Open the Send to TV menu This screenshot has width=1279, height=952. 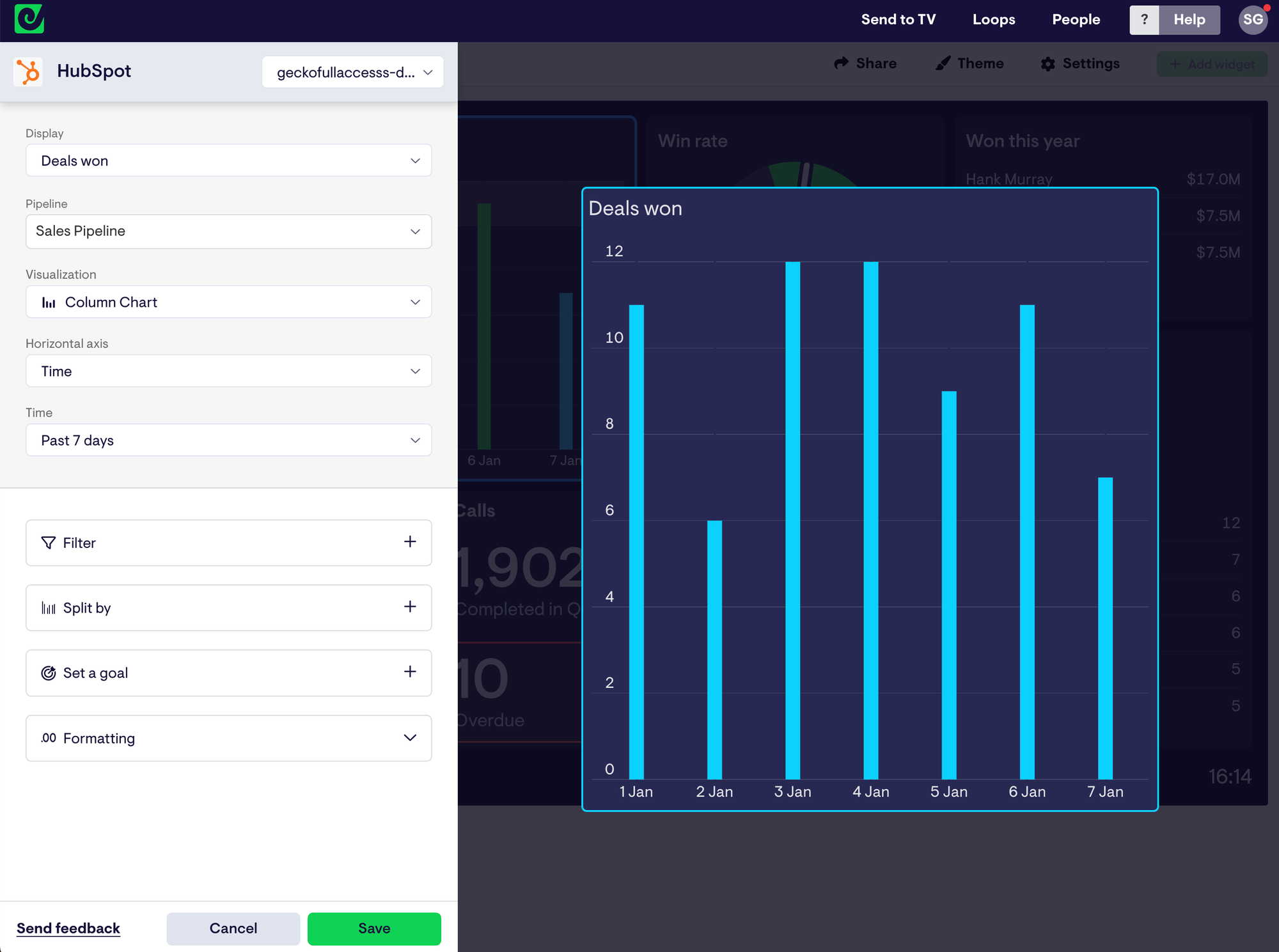coord(898,20)
